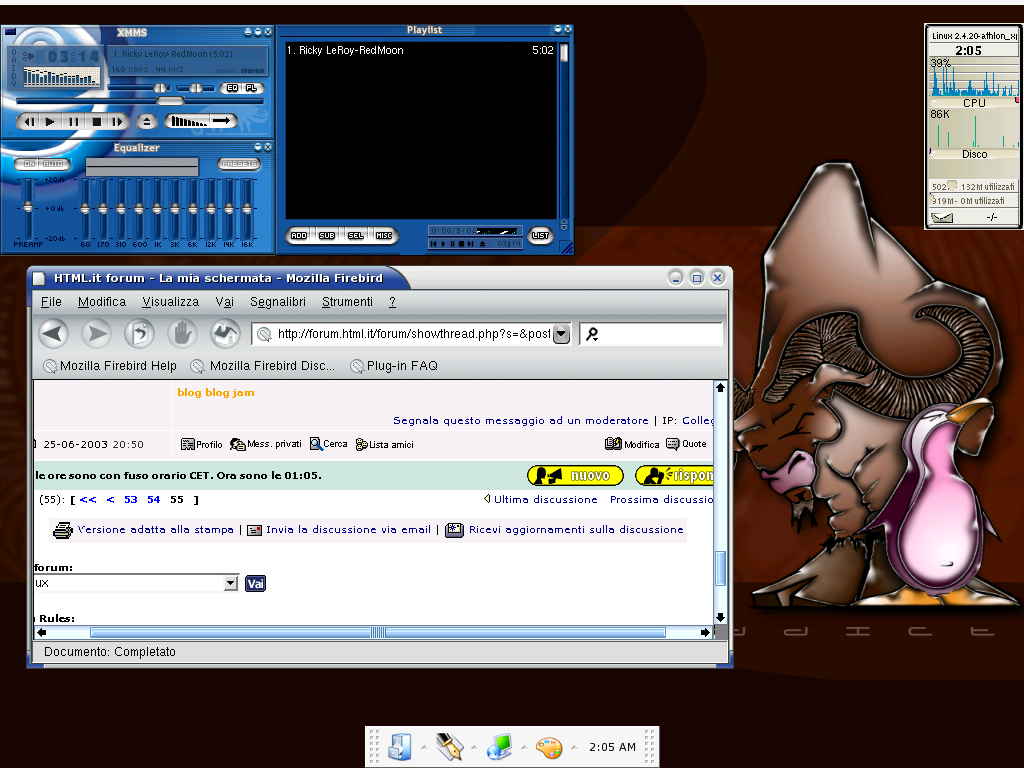Pause the song in XMMS
Image resolution: width=1024 pixels, height=768 pixels.
coord(73,121)
